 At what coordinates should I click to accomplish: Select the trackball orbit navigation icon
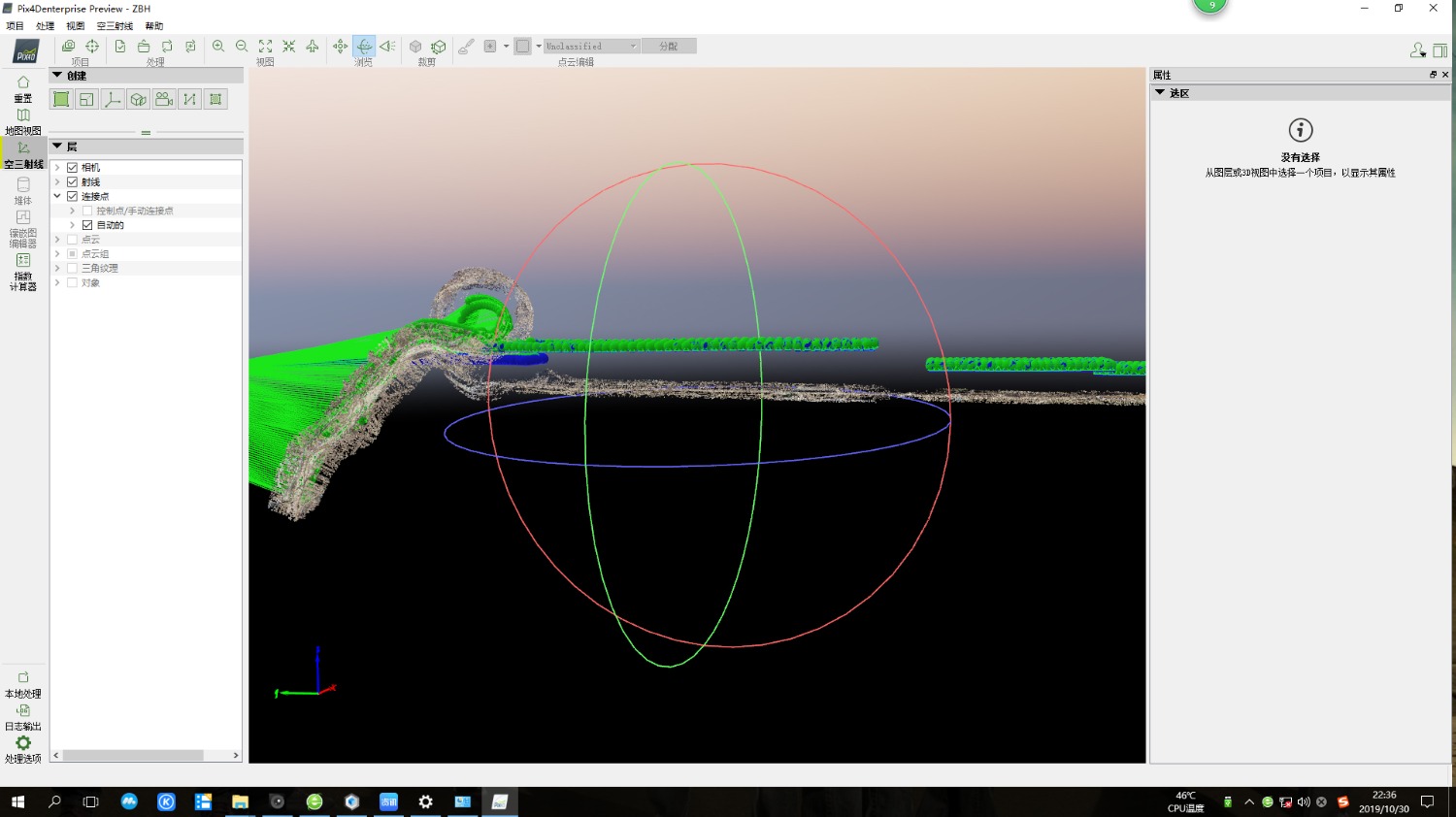coord(364,46)
